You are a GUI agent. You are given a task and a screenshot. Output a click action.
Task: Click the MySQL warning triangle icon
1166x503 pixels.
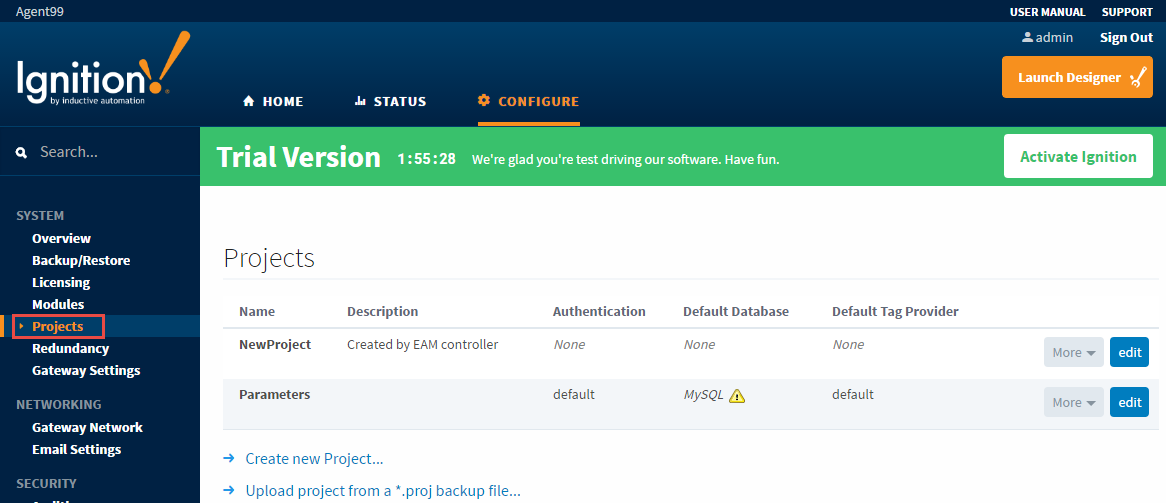[737, 396]
